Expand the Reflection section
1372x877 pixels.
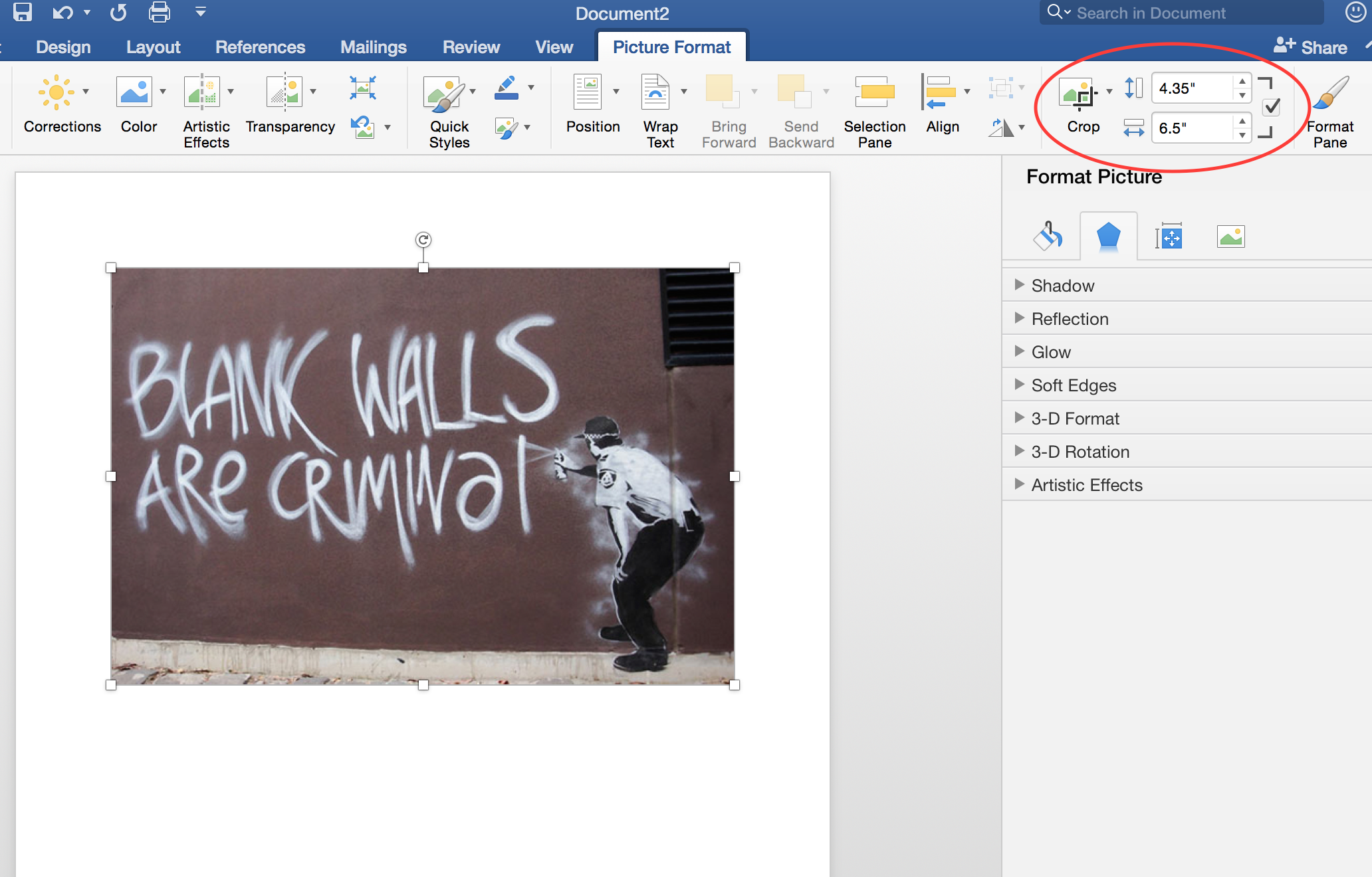point(1187,318)
